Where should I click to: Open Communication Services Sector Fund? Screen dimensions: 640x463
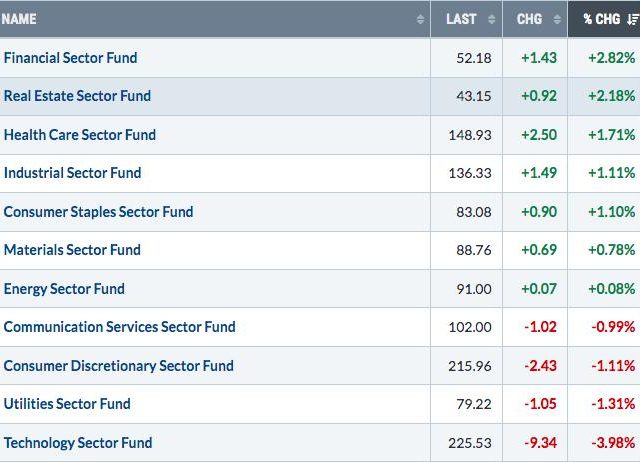119,327
